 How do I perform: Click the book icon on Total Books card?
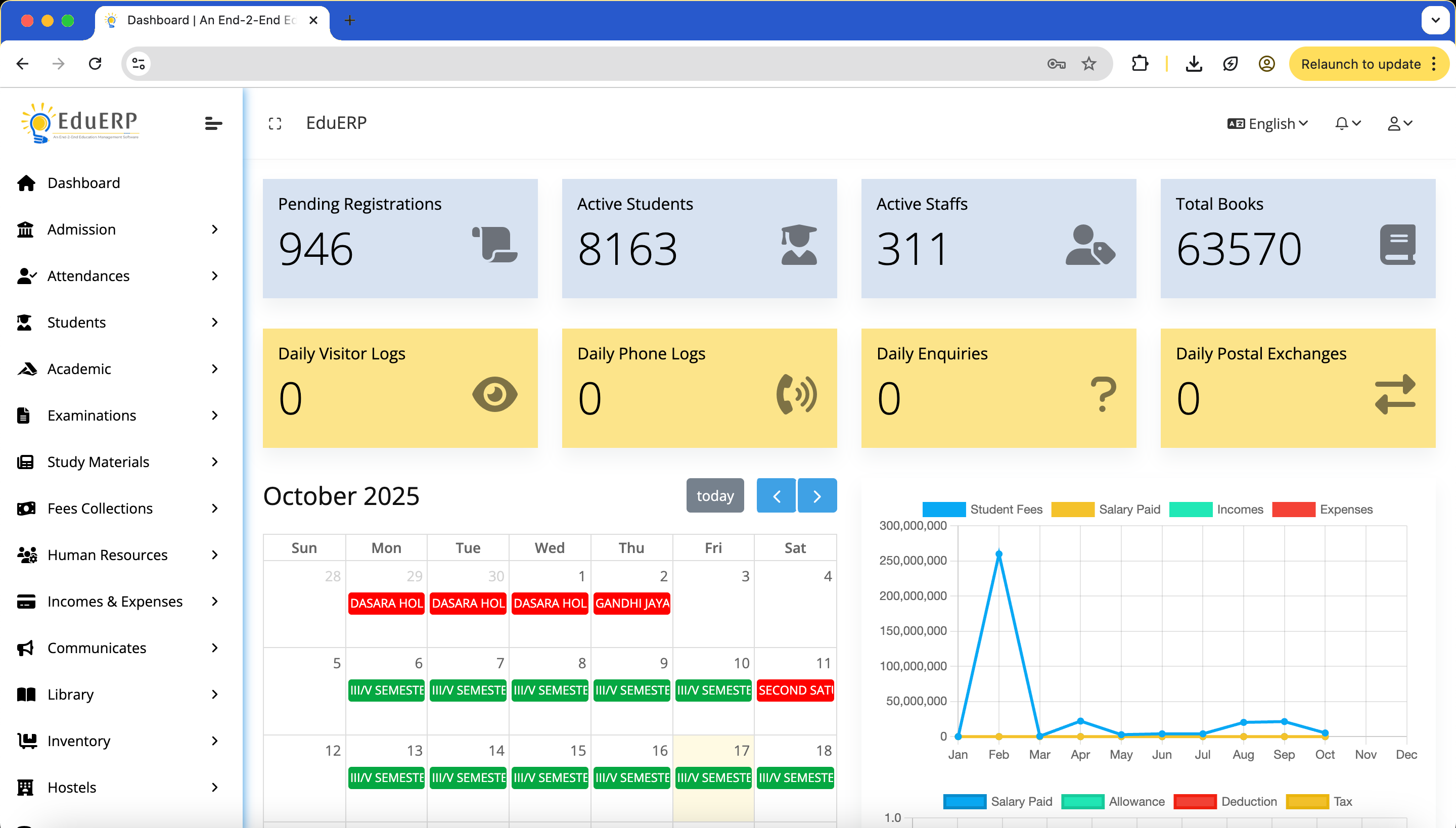(1397, 245)
